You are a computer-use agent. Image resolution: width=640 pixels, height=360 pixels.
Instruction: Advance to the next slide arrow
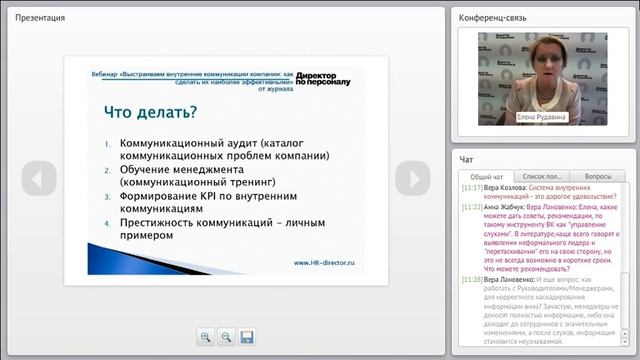[x=413, y=178]
